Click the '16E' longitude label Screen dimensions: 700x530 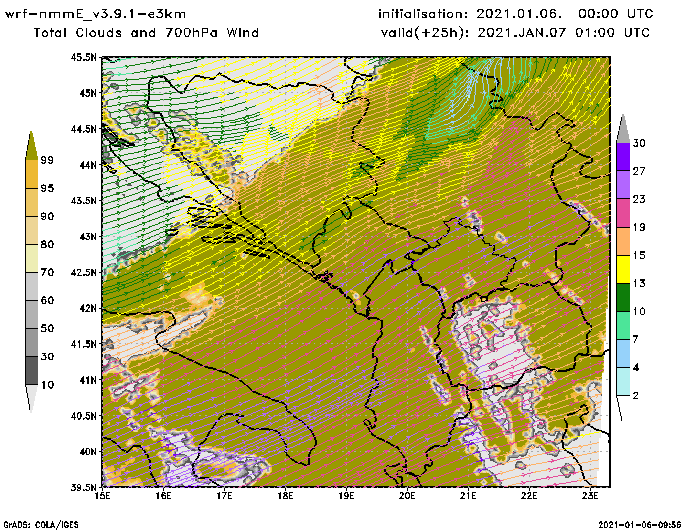163,496
